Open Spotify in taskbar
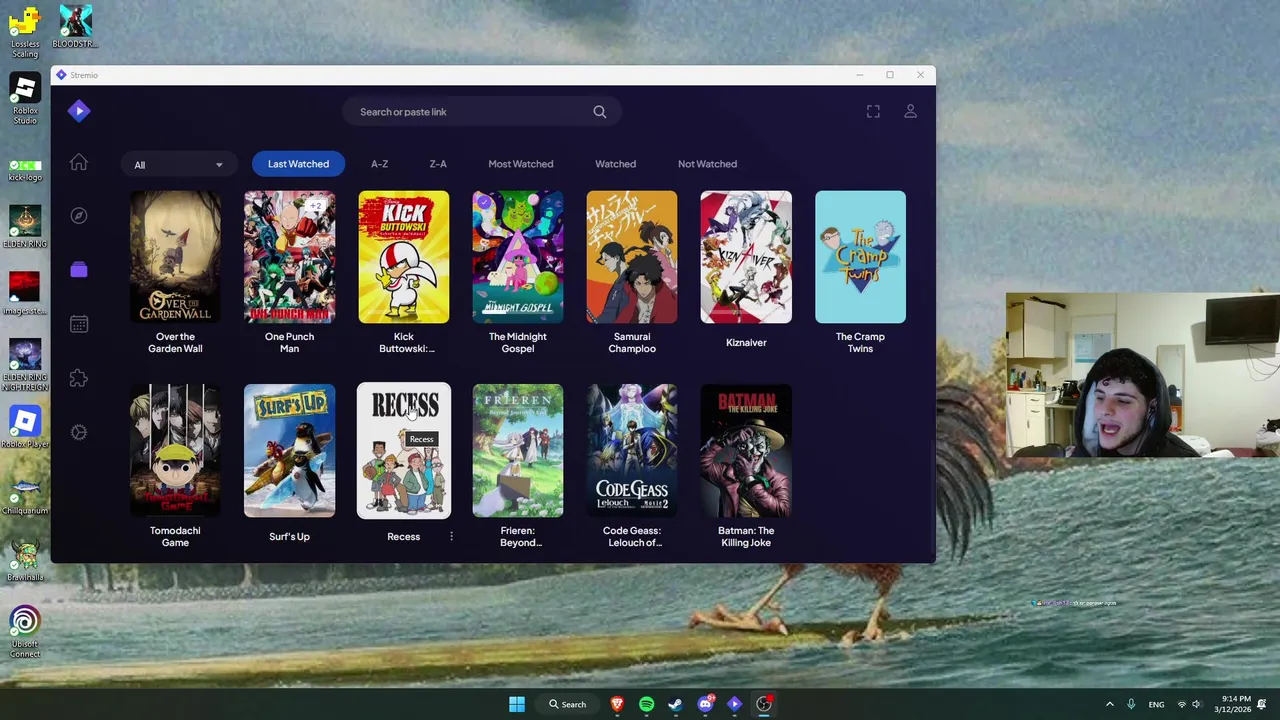Viewport: 1280px width, 720px height. [646, 704]
